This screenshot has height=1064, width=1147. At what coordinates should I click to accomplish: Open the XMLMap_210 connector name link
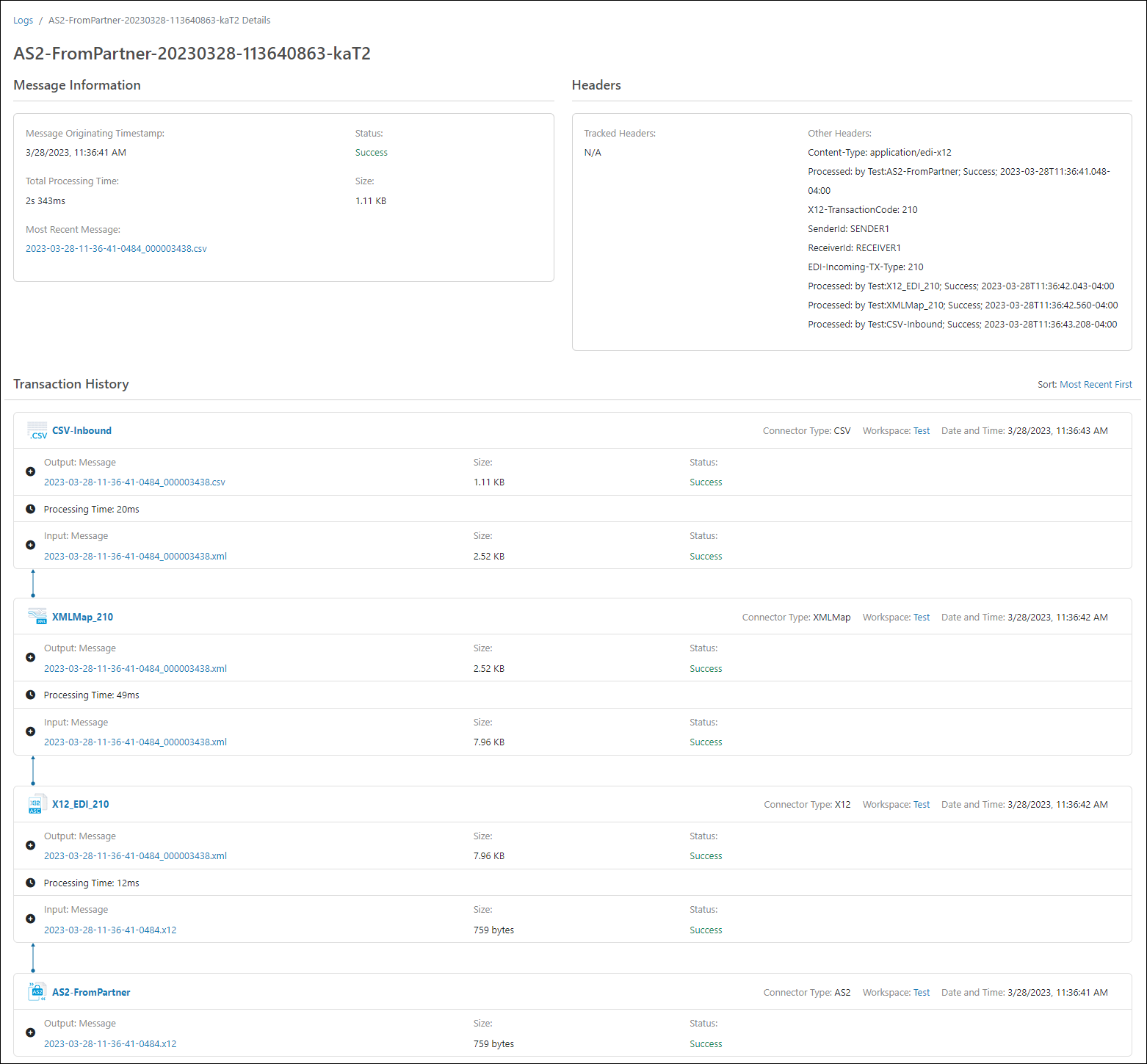82,617
